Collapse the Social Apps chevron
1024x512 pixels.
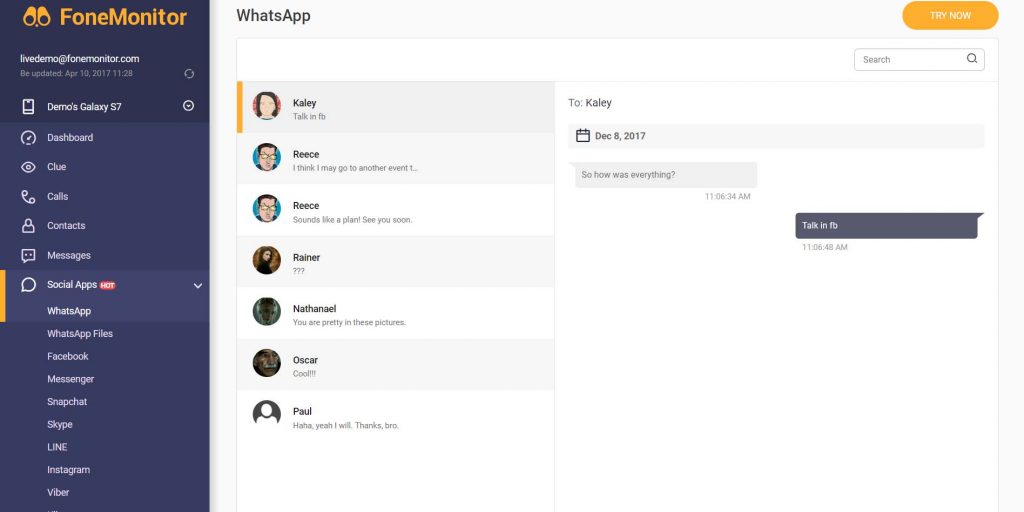198,285
